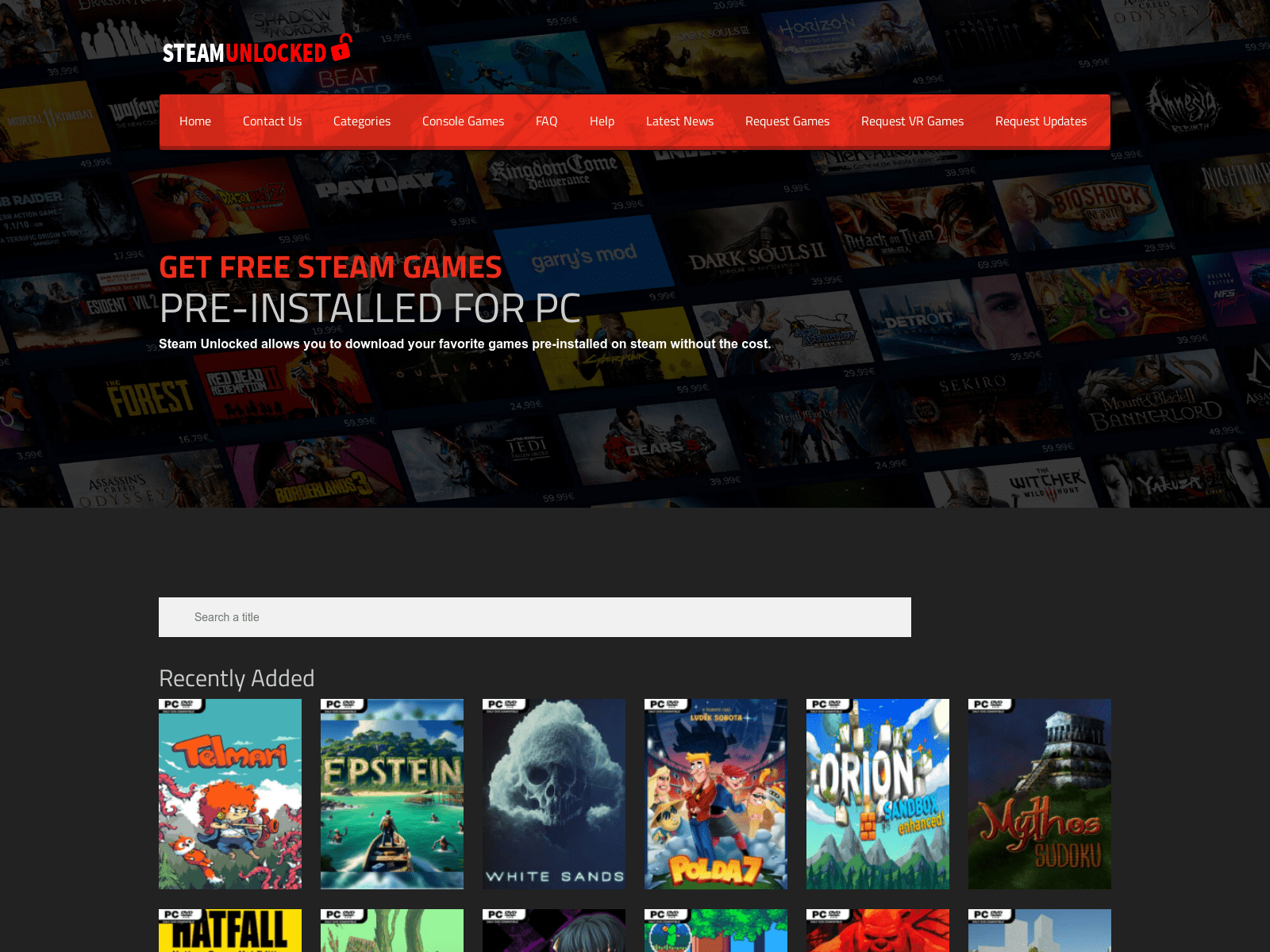1270x952 pixels.
Task: Open the Home menu item
Action: point(195,121)
